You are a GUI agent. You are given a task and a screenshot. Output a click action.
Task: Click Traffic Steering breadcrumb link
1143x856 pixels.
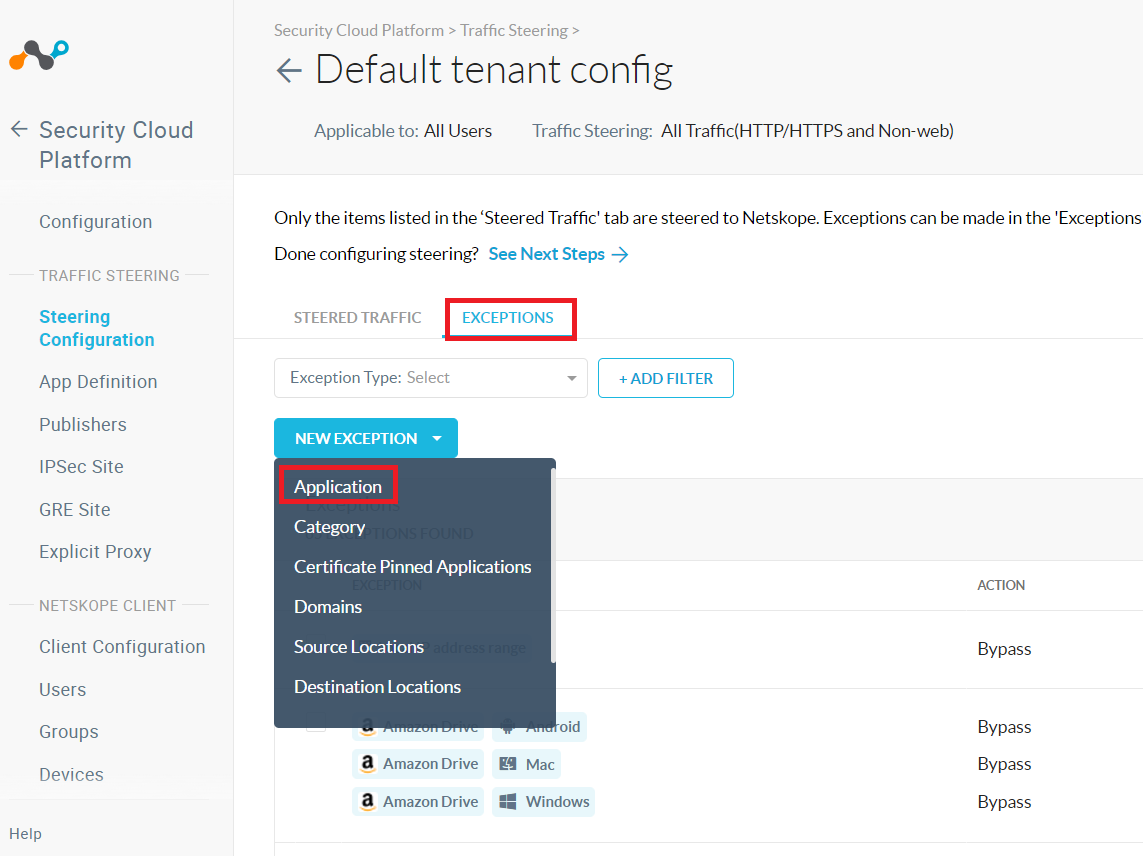coord(514,31)
